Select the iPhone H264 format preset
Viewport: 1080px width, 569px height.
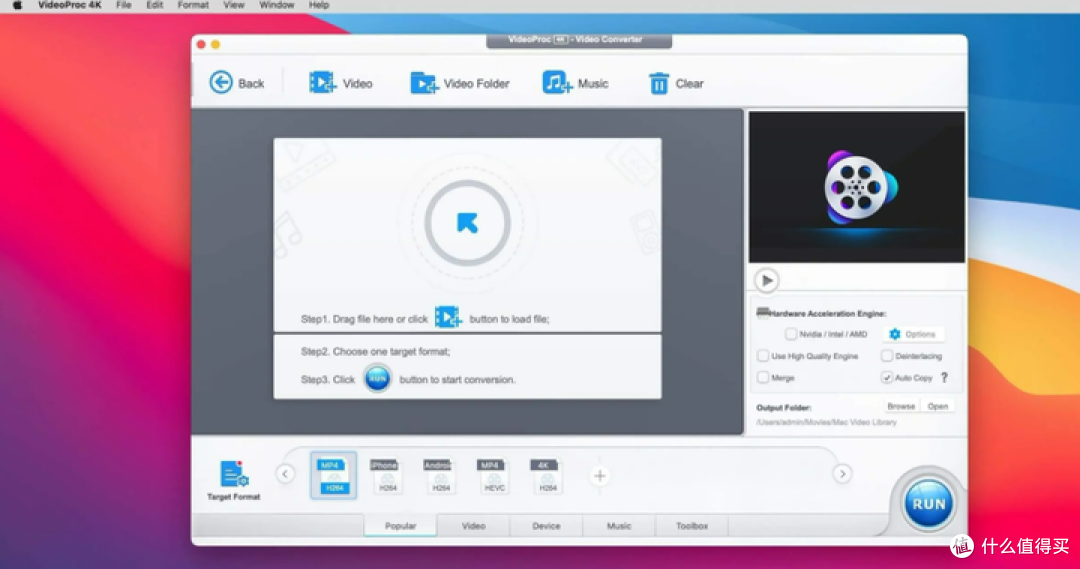[x=385, y=475]
